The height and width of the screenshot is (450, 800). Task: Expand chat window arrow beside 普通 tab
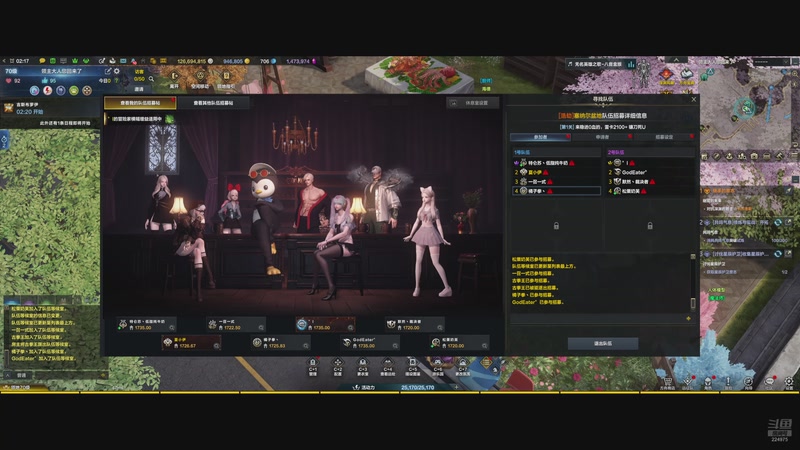[8, 375]
